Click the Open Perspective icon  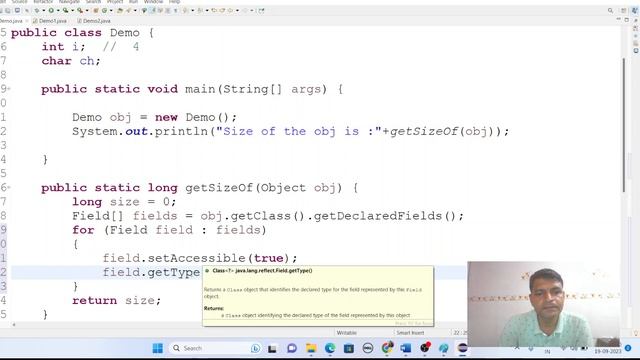pyautogui.click(x=624, y=11)
